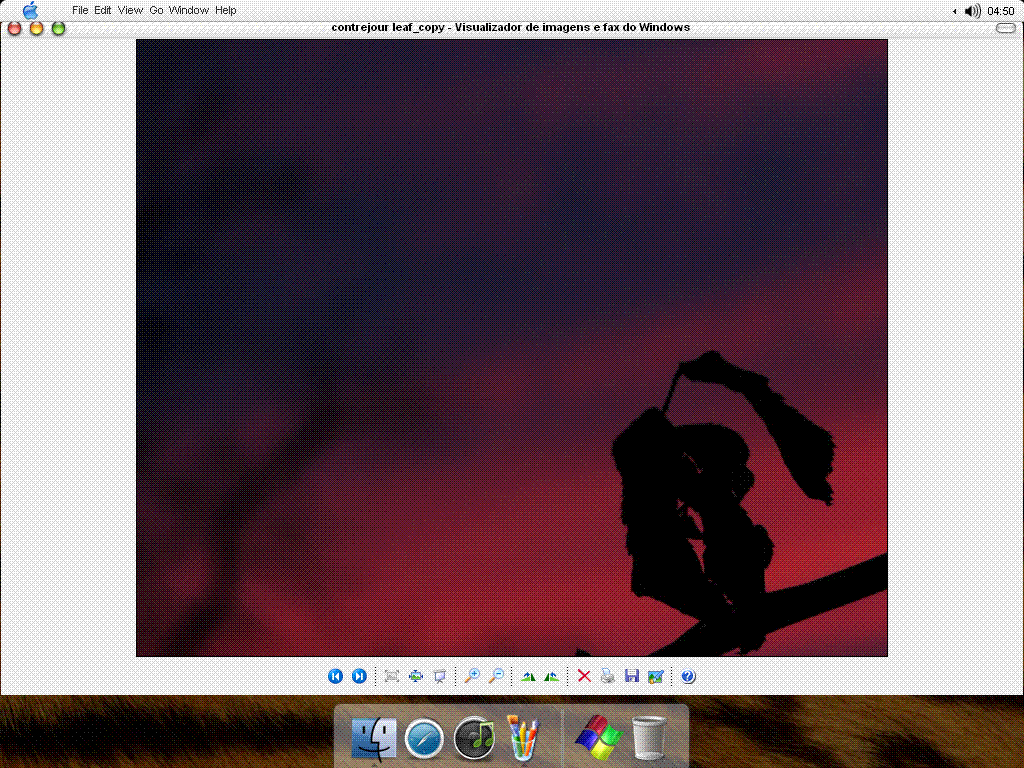Open the View menu

130,10
